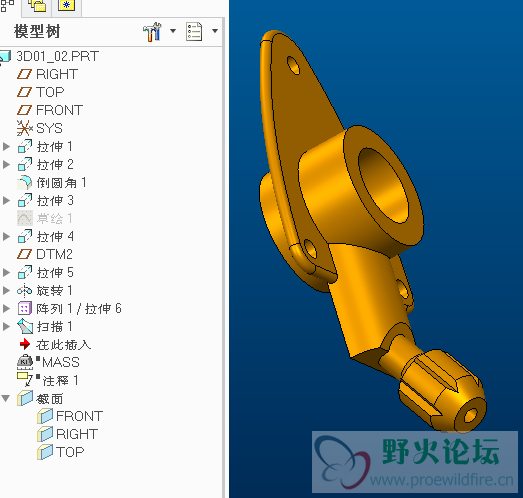Collapse the 截面 sections node

[x=6, y=398]
